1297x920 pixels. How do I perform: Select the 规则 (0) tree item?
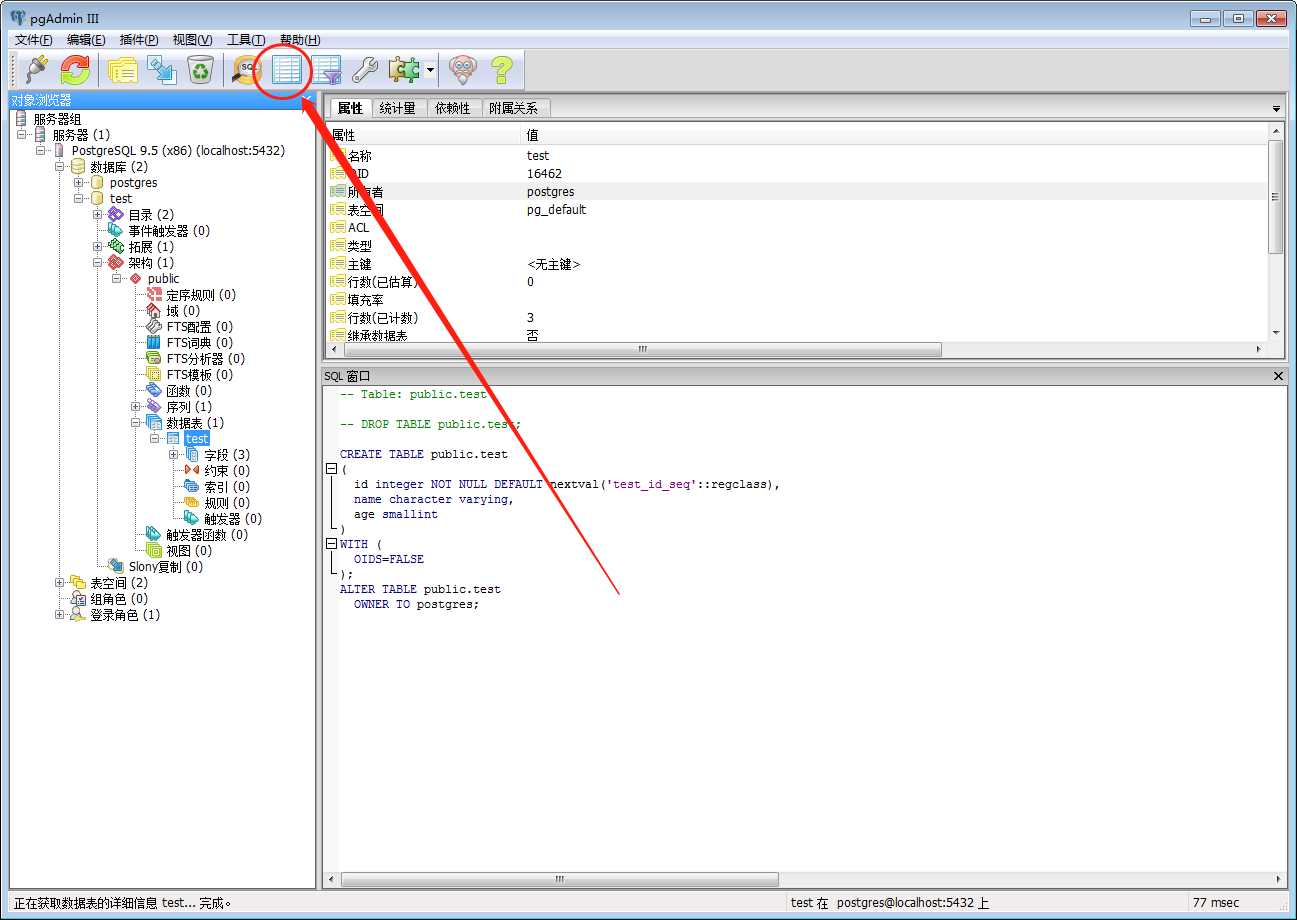227,503
